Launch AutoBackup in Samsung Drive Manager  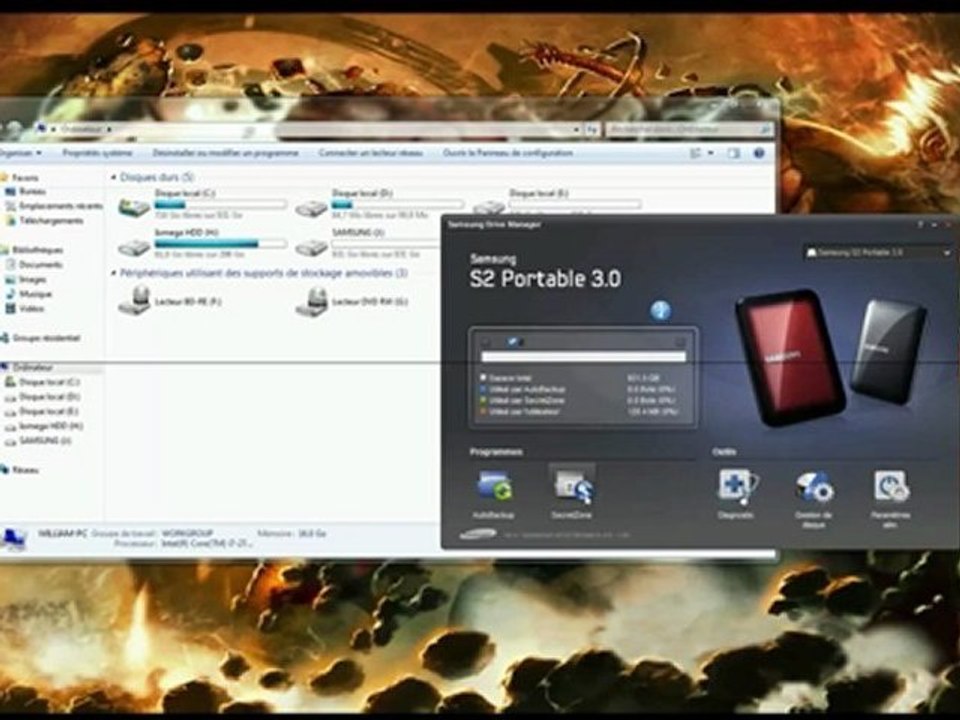(494, 487)
